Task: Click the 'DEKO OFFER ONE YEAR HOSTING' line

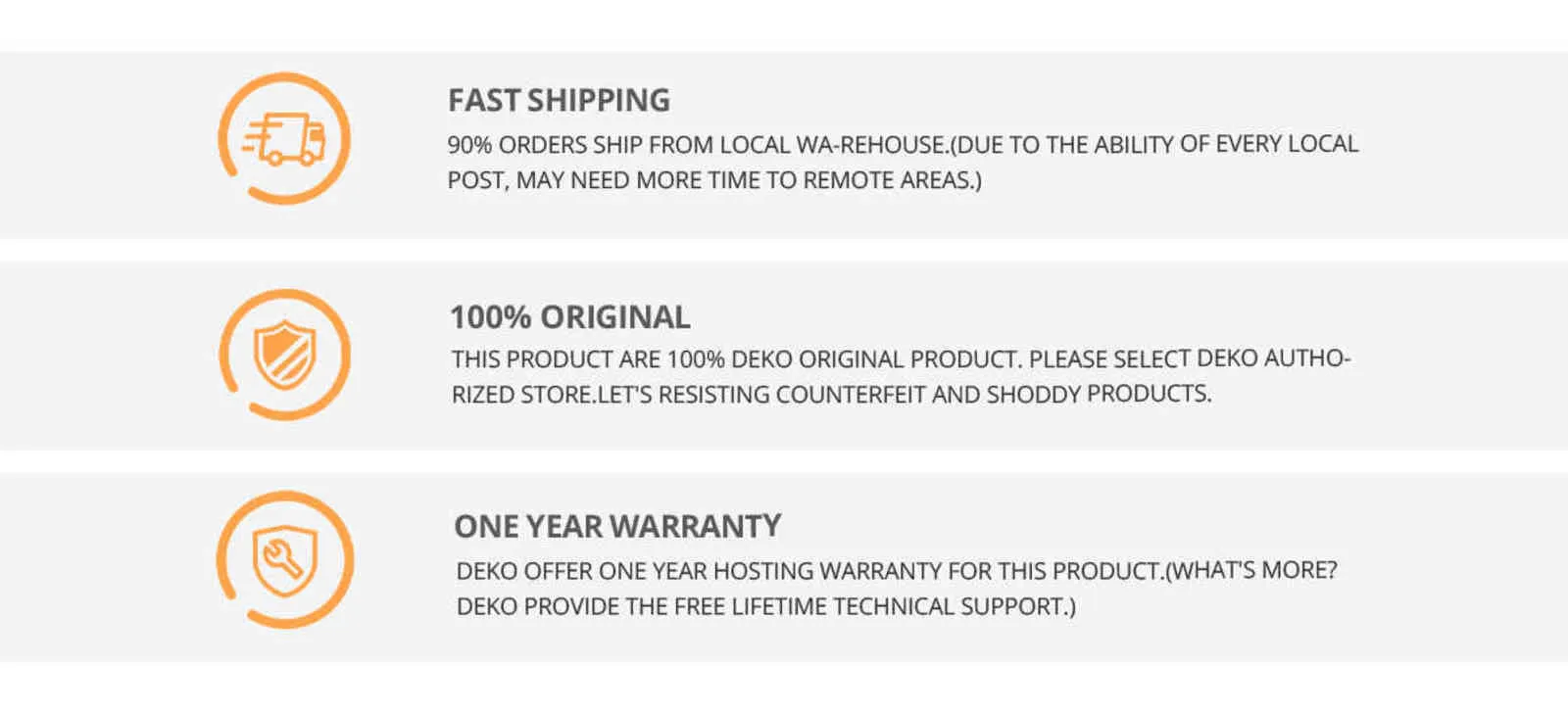Action: point(897,570)
